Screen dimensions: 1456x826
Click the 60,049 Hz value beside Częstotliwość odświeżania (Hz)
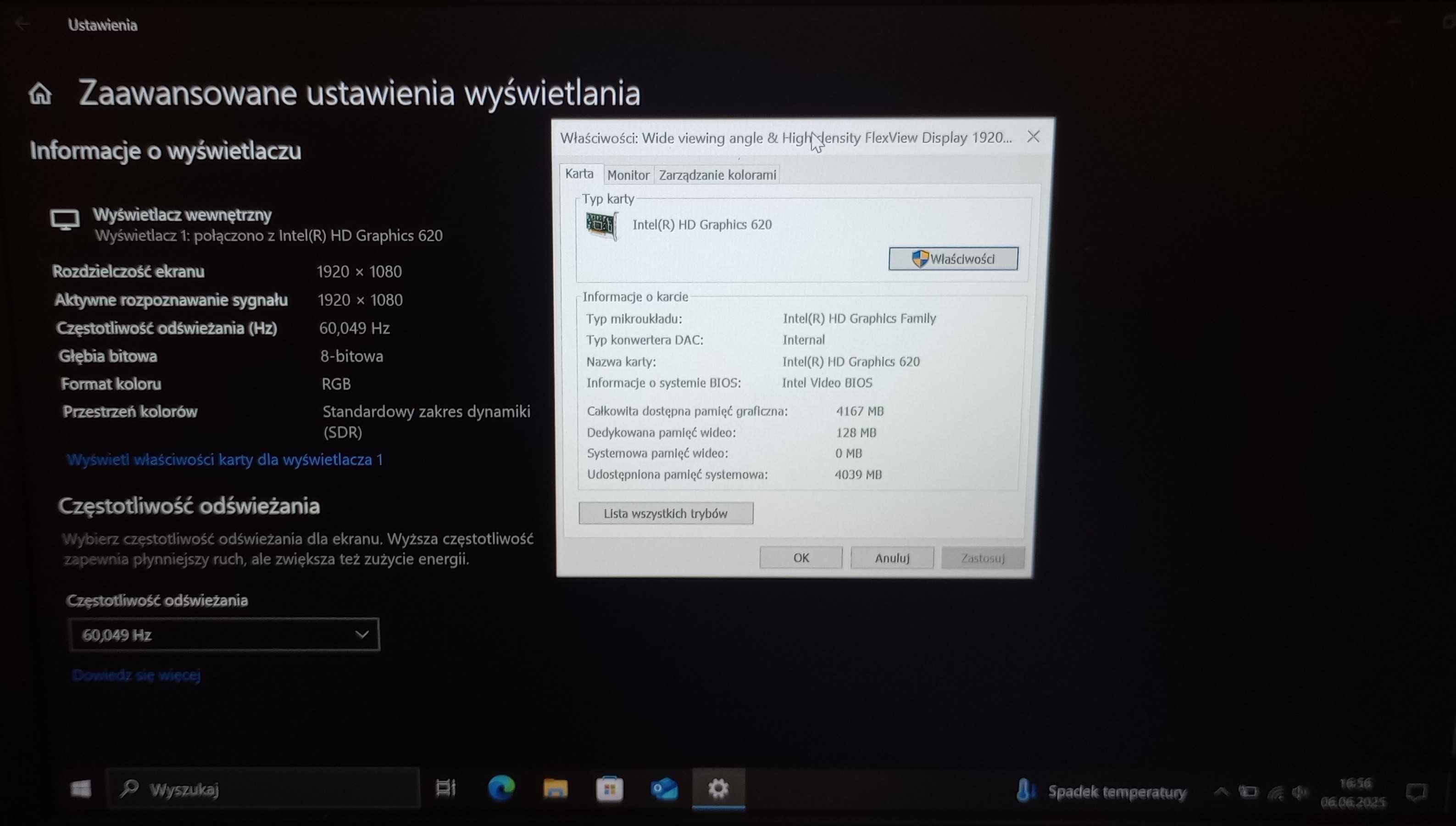tap(354, 328)
